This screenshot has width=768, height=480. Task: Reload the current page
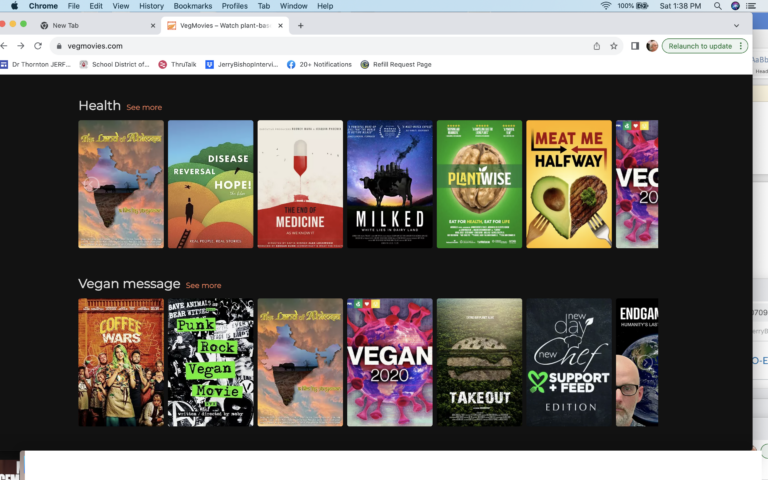[x=38, y=46]
